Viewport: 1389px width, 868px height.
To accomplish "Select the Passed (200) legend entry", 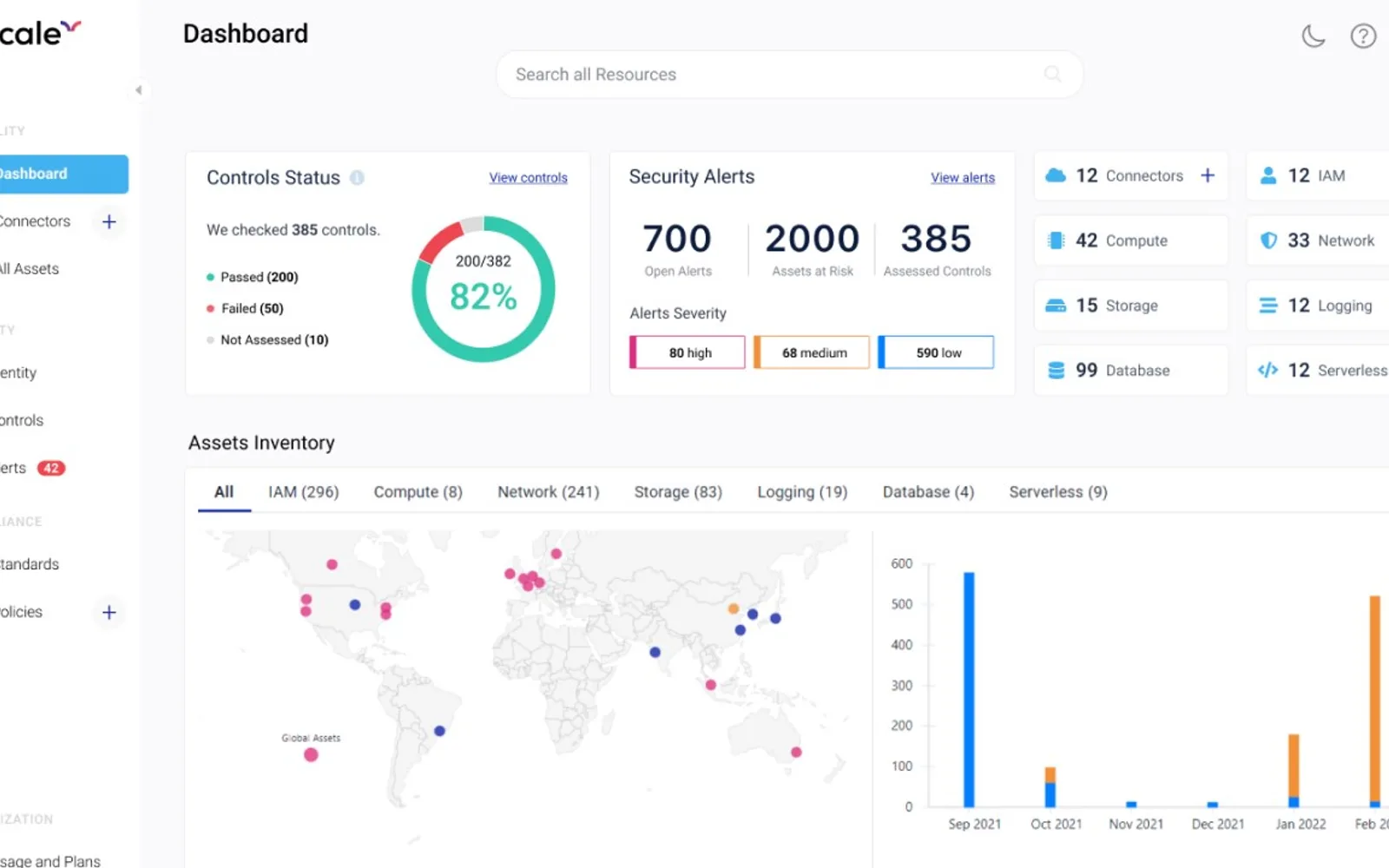I will pyautogui.click(x=253, y=277).
